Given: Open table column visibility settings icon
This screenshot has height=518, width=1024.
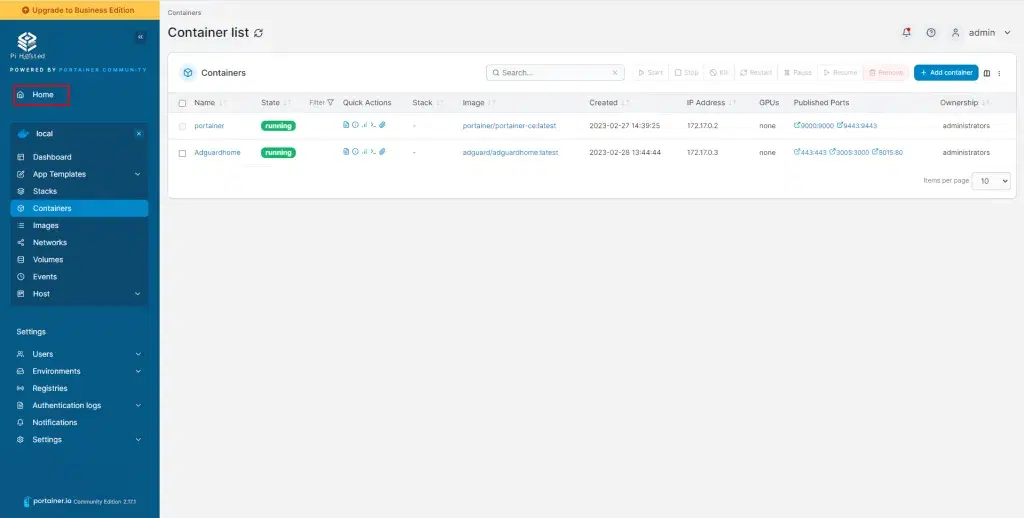Looking at the screenshot, I should tap(987, 73).
